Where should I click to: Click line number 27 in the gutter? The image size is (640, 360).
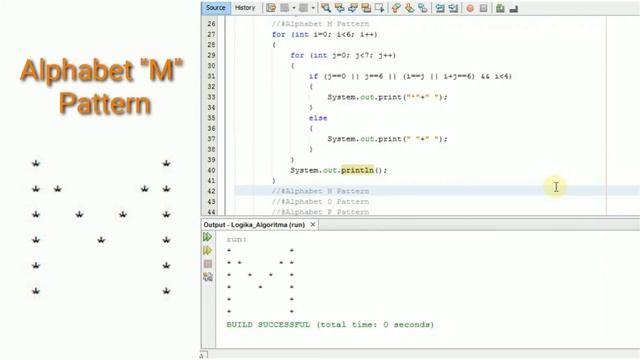pyautogui.click(x=211, y=34)
